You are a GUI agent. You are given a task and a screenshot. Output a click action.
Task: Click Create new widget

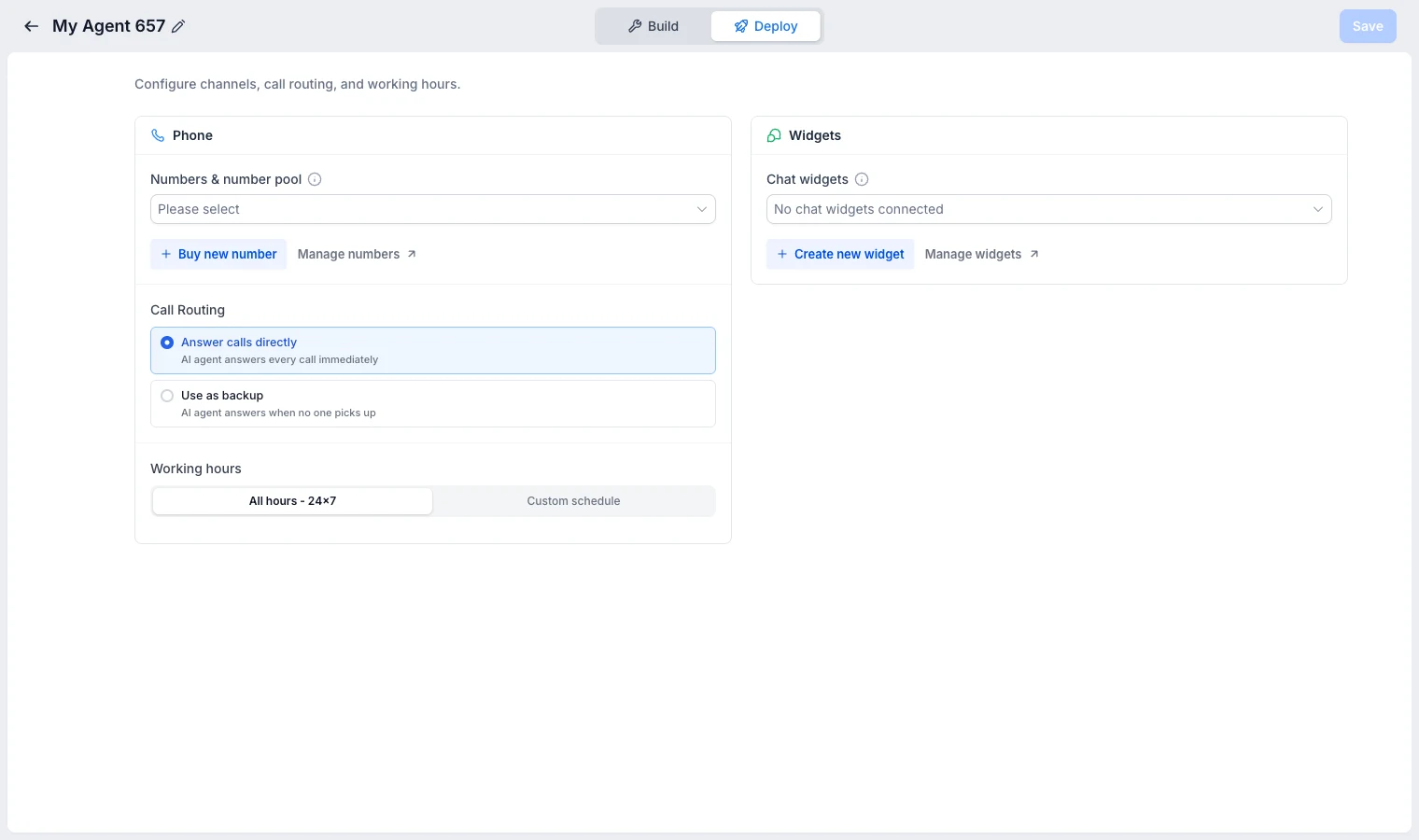[840, 254]
